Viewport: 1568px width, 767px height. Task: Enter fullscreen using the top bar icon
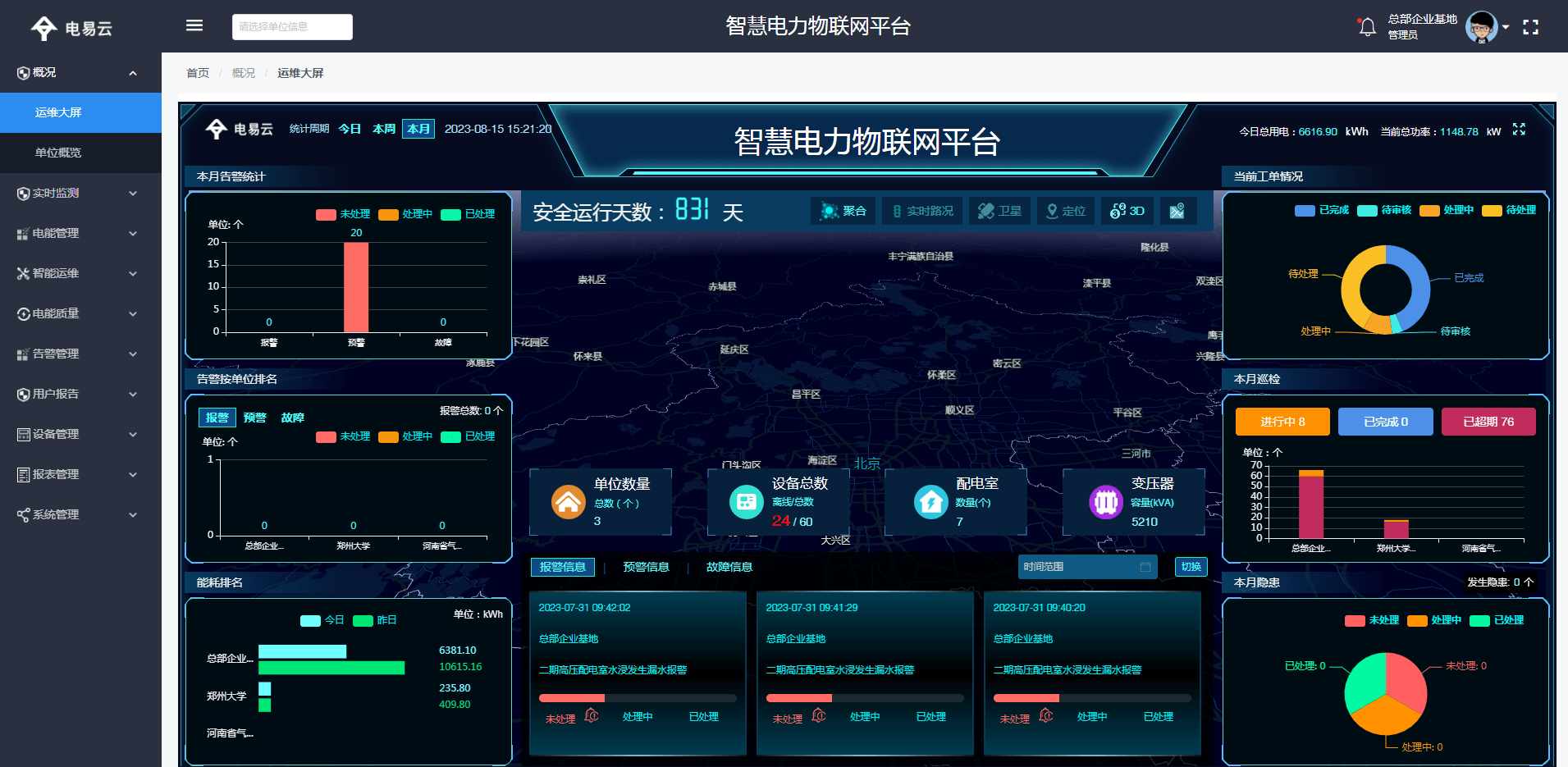tap(1530, 27)
